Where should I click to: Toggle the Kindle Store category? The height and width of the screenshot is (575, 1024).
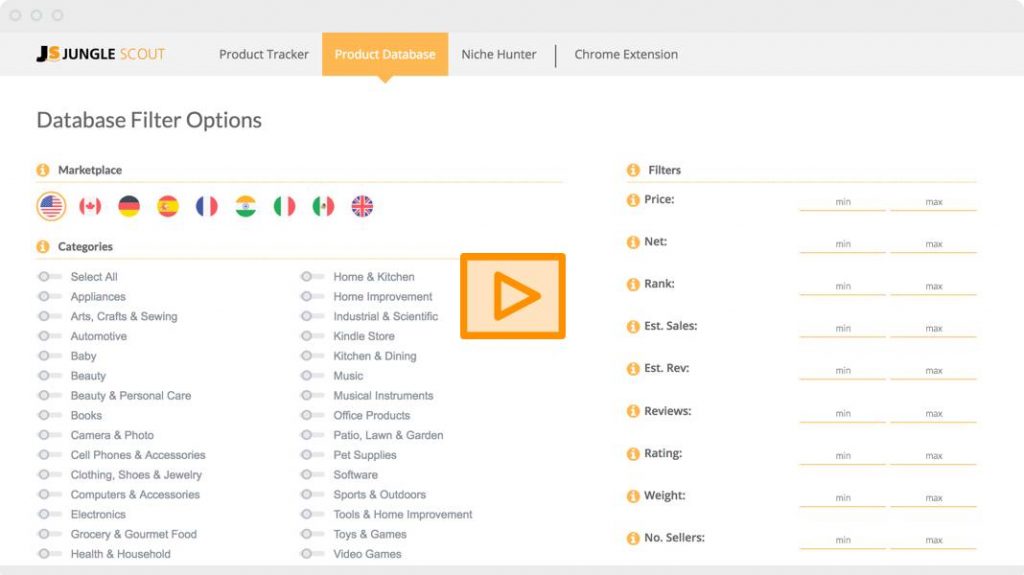(312, 336)
